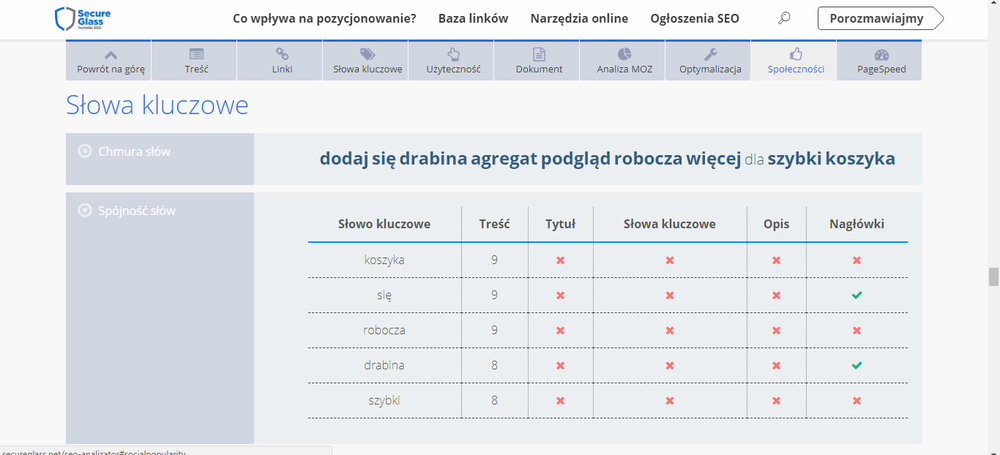Select the Słowa kluczowe tab
1000x455 pixels.
tap(367, 61)
